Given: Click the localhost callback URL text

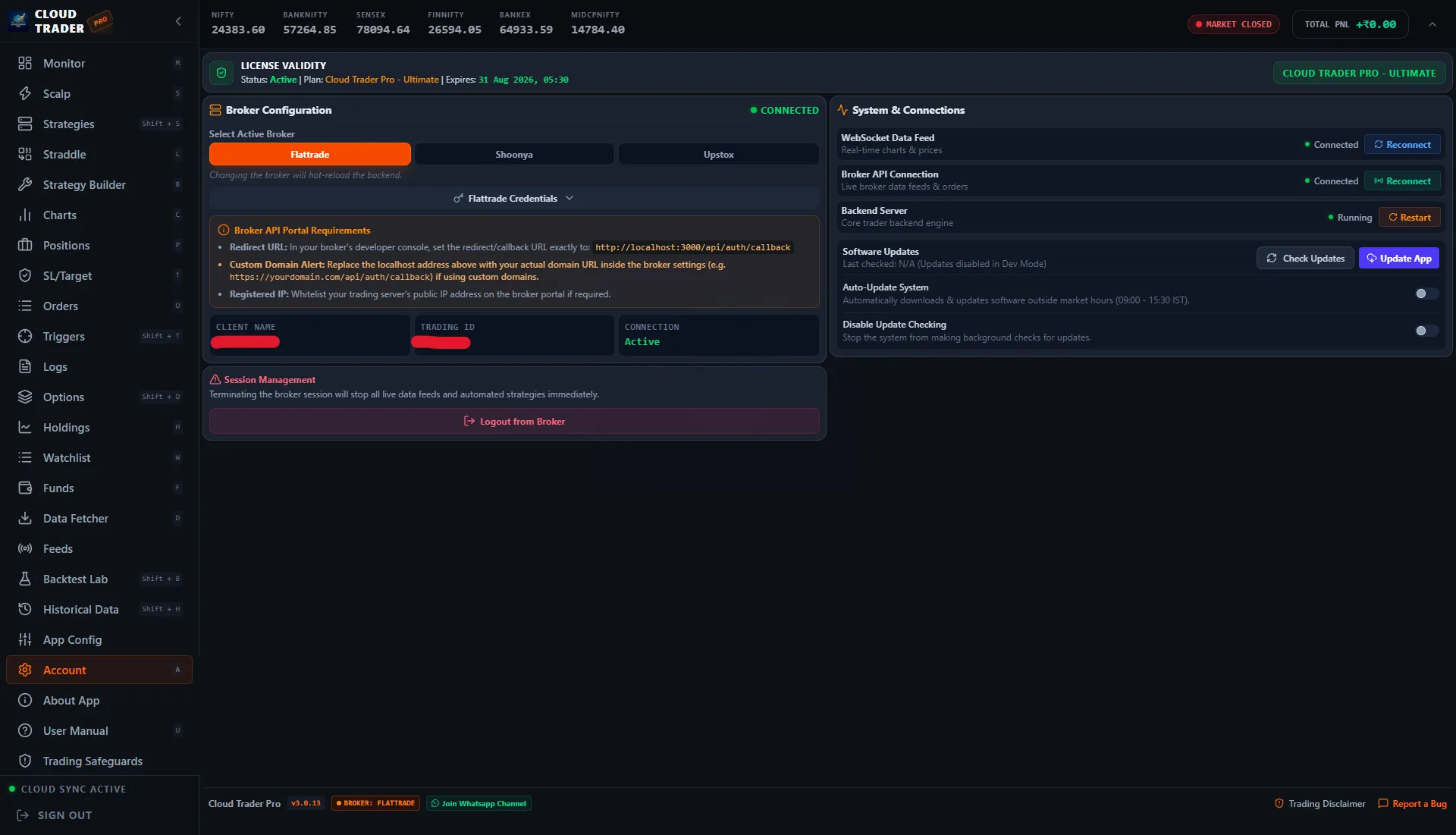Looking at the screenshot, I should [x=692, y=247].
